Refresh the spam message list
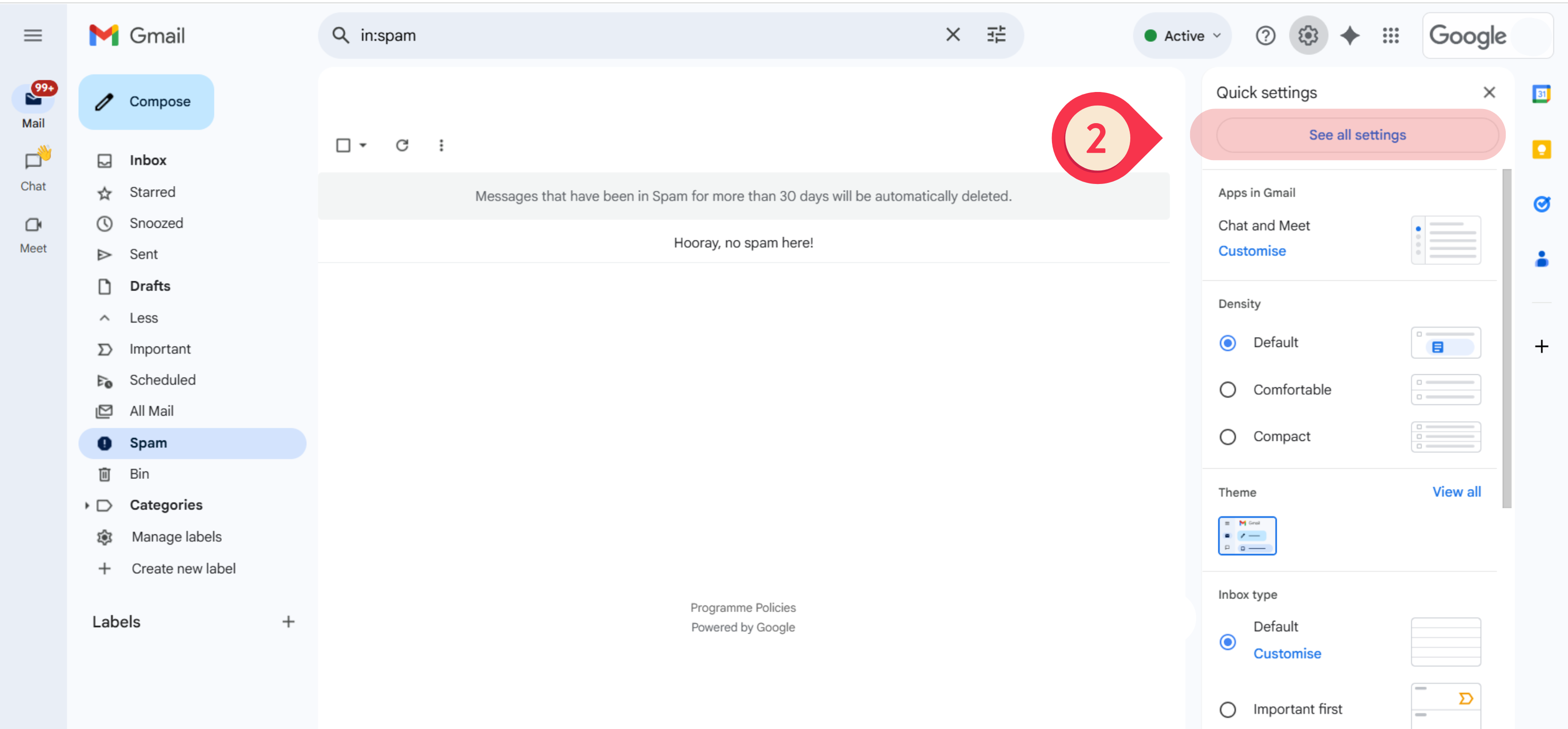This screenshot has height=729, width=1568. [x=402, y=146]
